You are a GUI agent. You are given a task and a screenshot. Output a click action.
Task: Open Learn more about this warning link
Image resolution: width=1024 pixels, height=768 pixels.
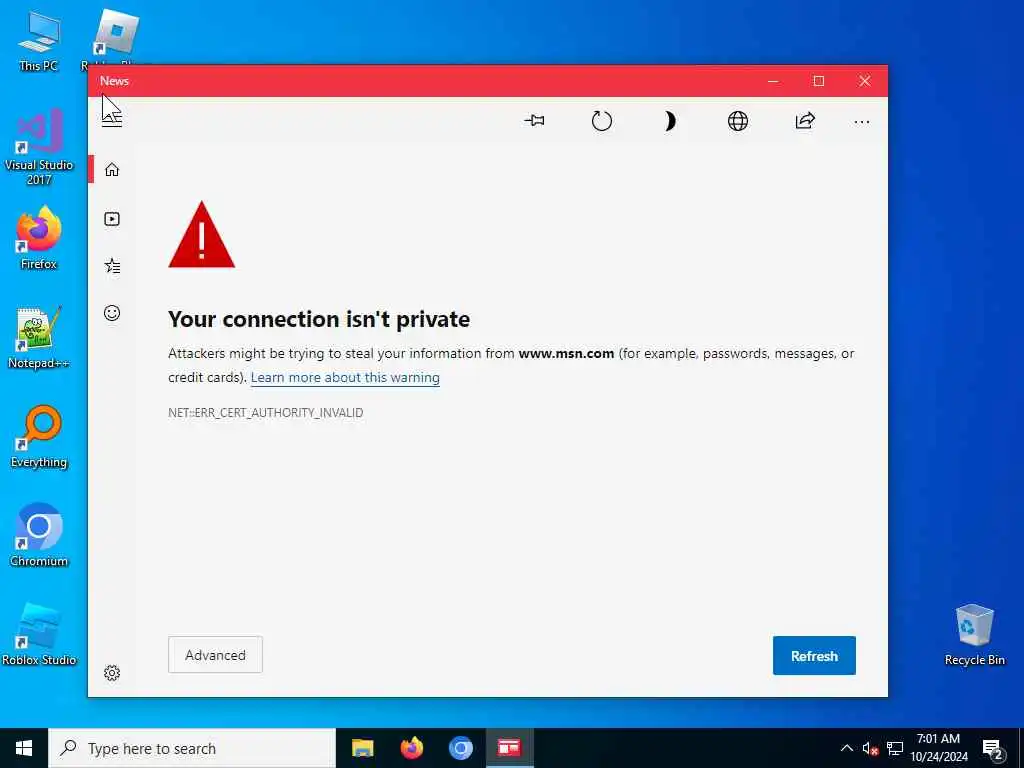click(345, 377)
